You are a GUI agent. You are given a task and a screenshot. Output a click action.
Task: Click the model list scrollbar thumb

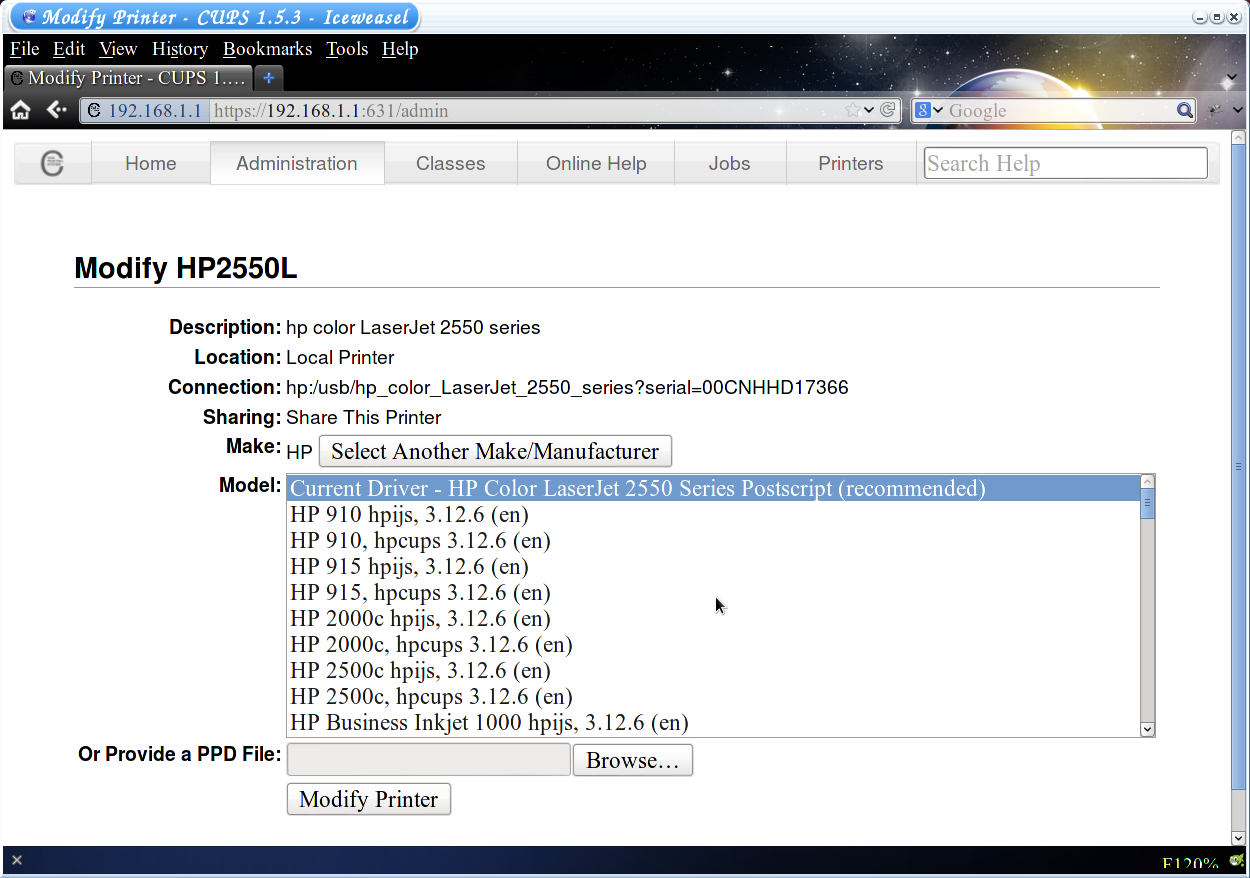click(x=1148, y=505)
